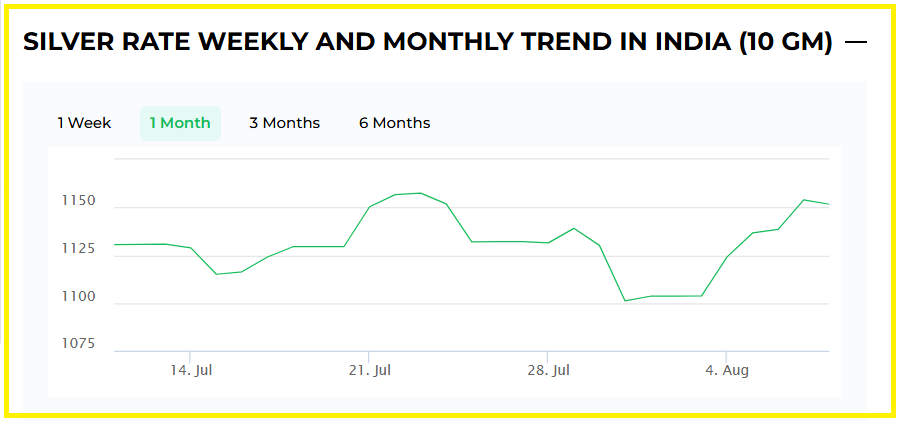903x426 pixels.
Task: Click the line's dip just after 14 Jul
Action: tap(216, 274)
